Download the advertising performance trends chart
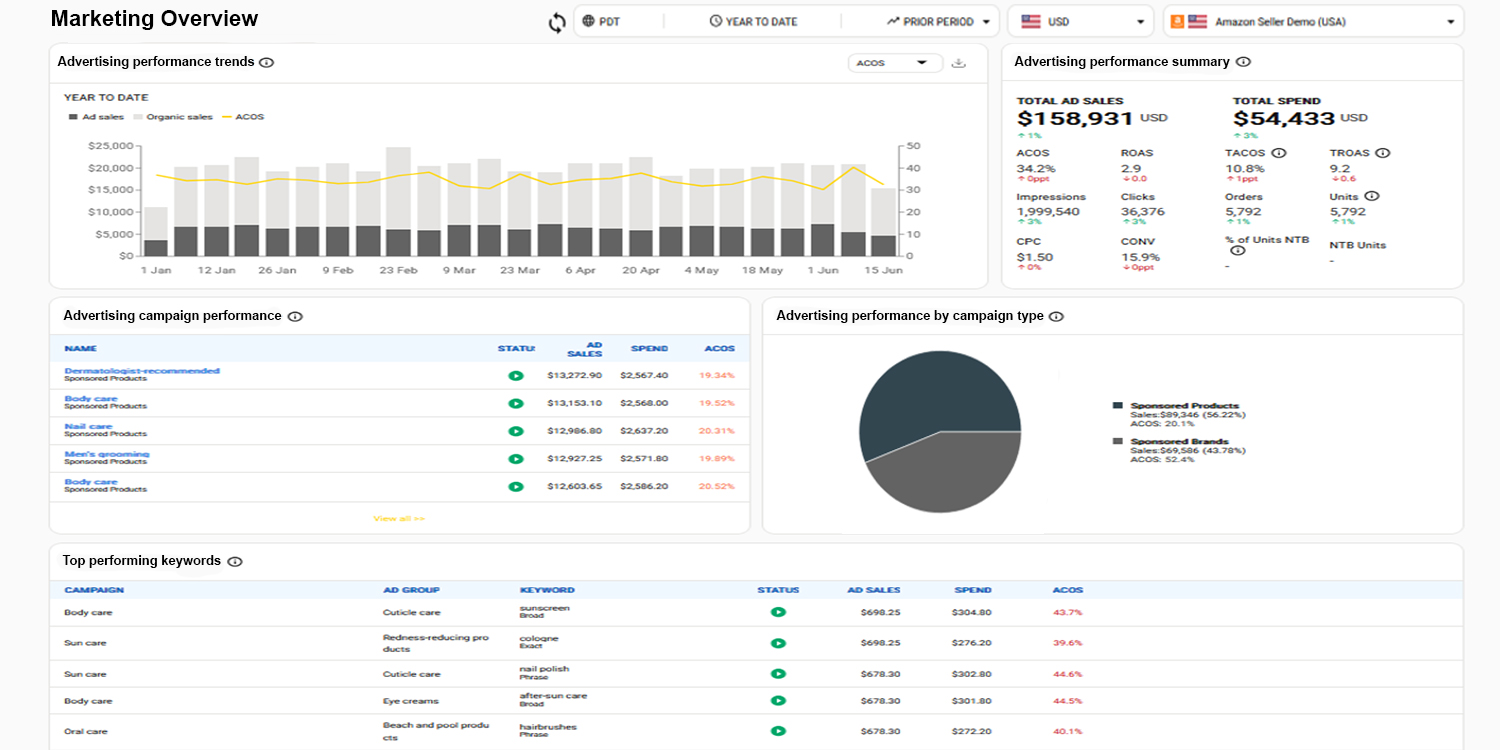1500x750 pixels. point(958,63)
